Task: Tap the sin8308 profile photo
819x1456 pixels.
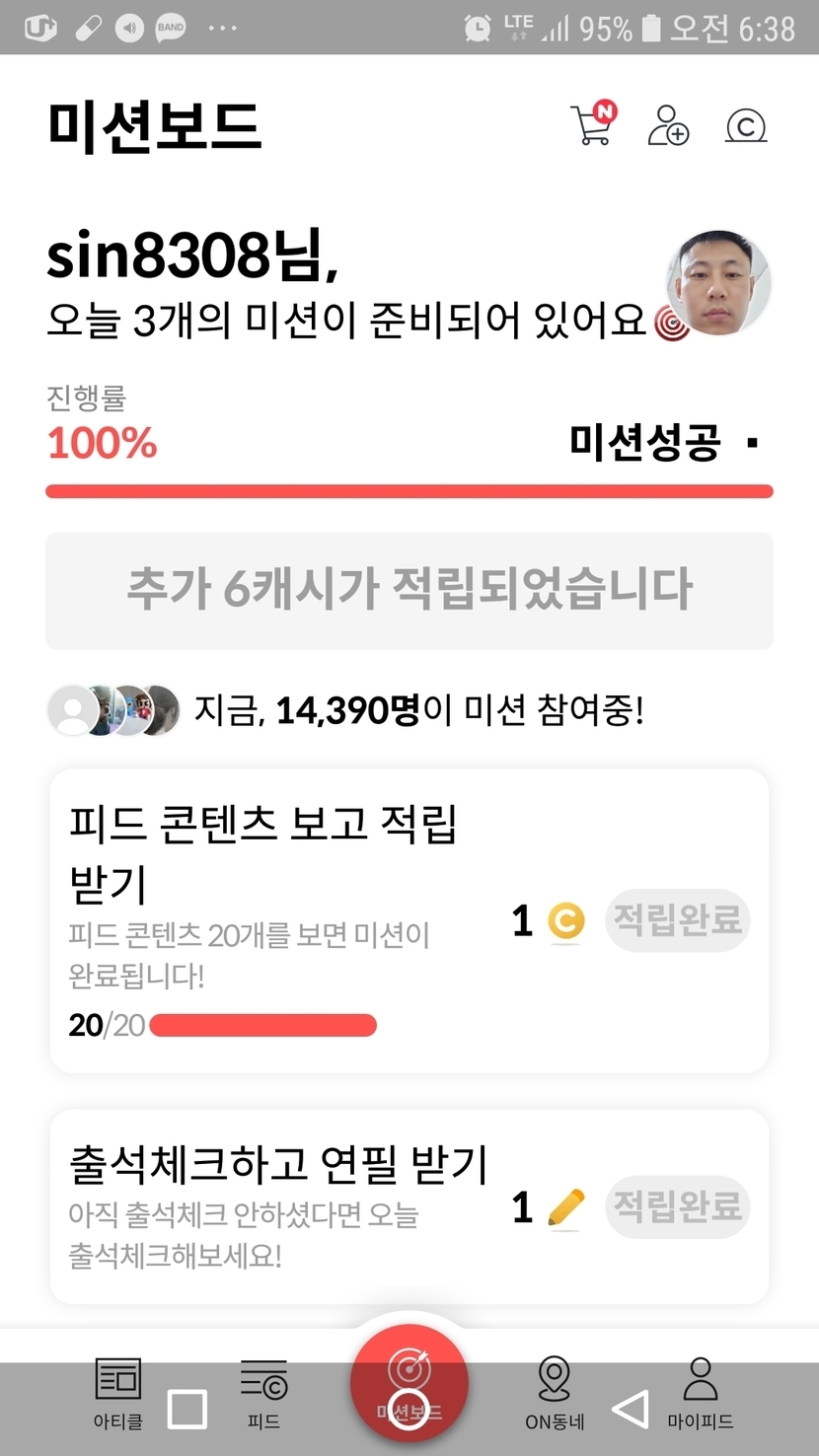Action: point(718,284)
